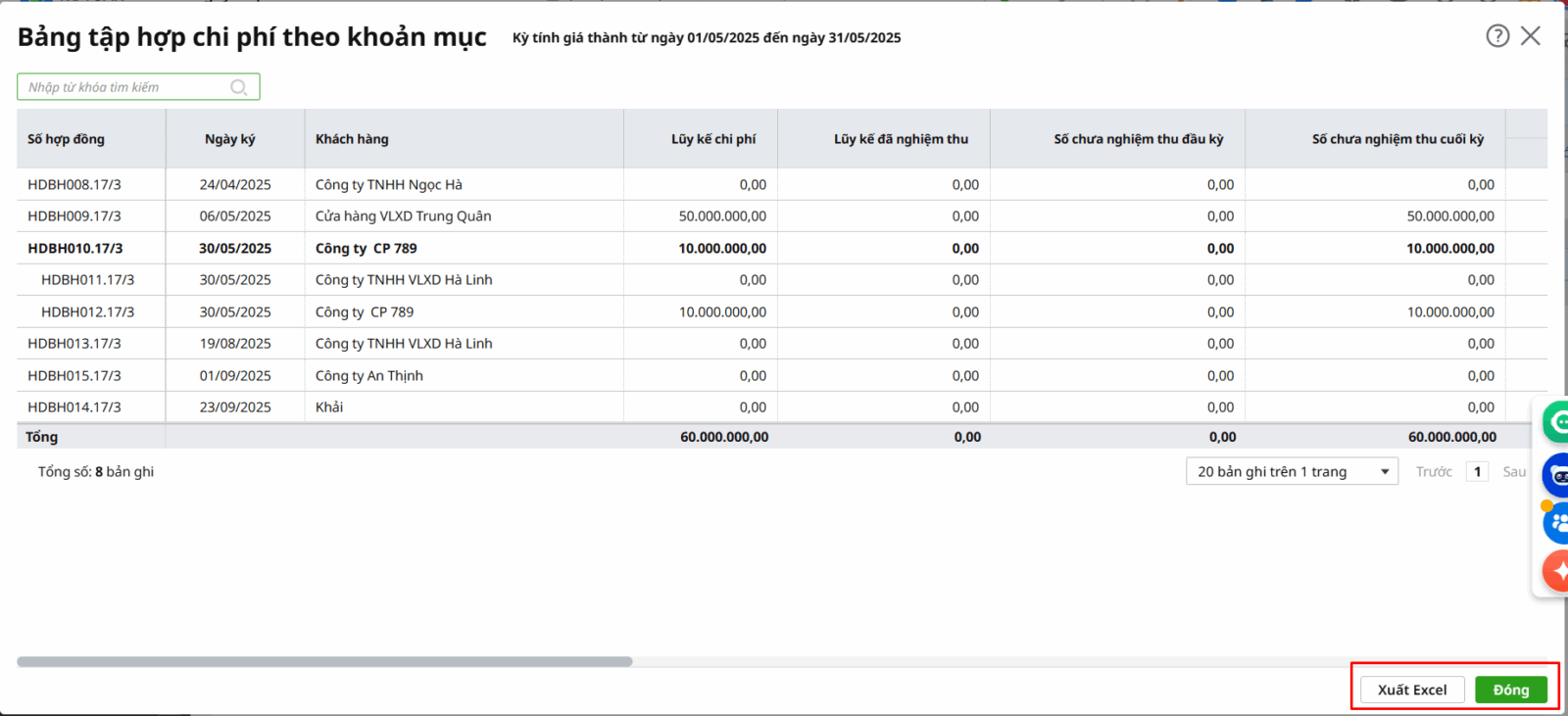
Task: Go to previous page via Trước
Action: 1433,471
